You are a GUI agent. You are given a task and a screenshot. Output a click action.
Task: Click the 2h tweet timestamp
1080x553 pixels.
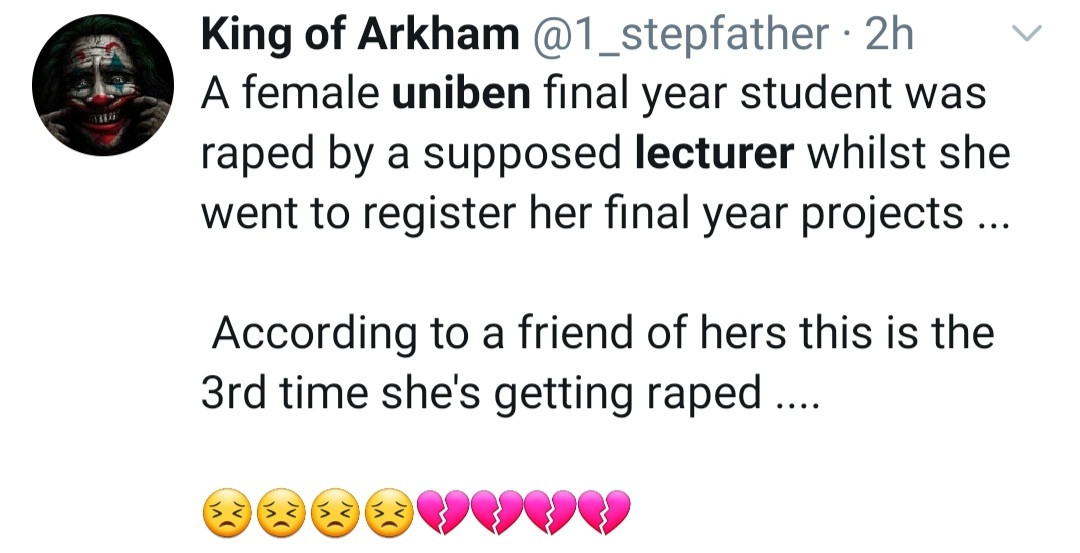pyautogui.click(x=889, y=36)
